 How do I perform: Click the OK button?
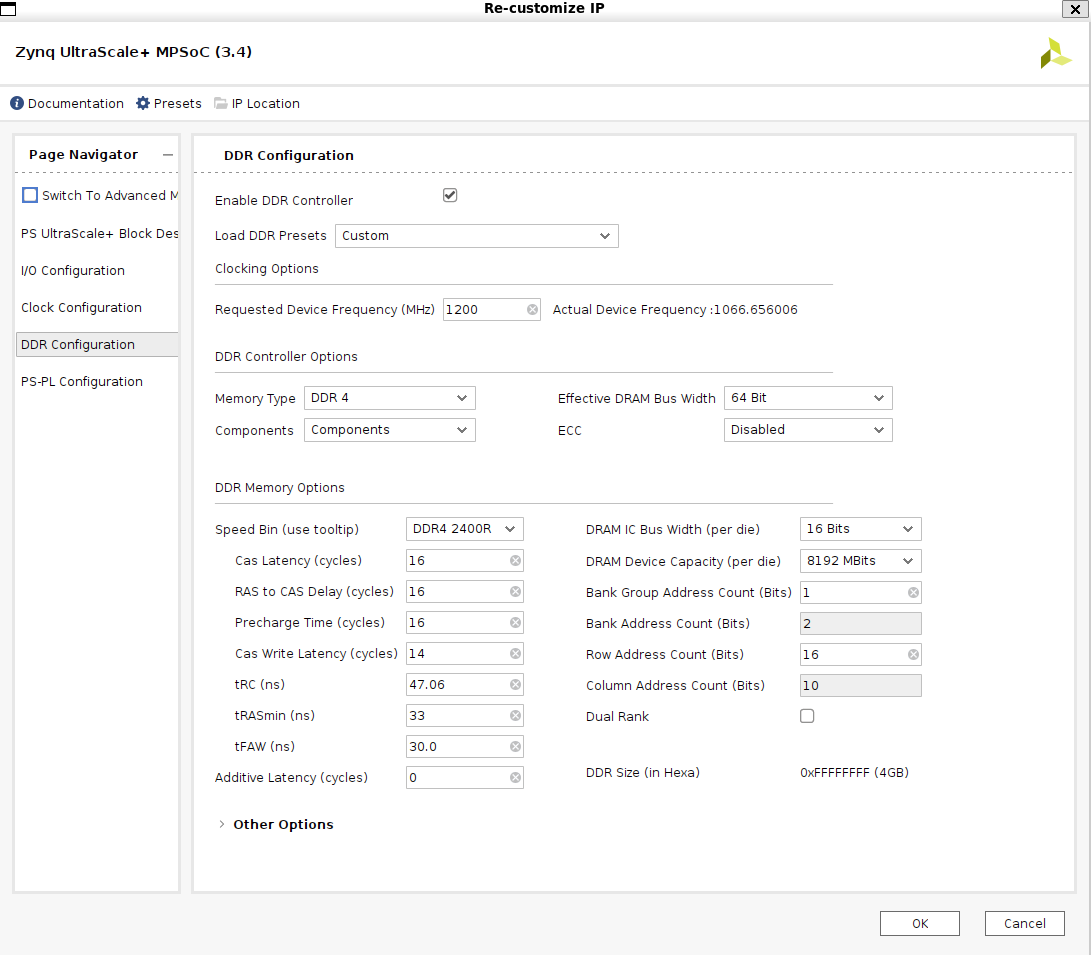[920, 923]
